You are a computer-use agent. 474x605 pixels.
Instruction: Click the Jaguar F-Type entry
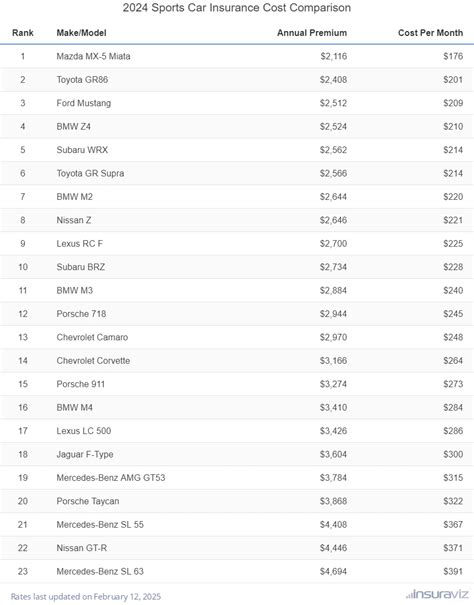tap(85, 455)
